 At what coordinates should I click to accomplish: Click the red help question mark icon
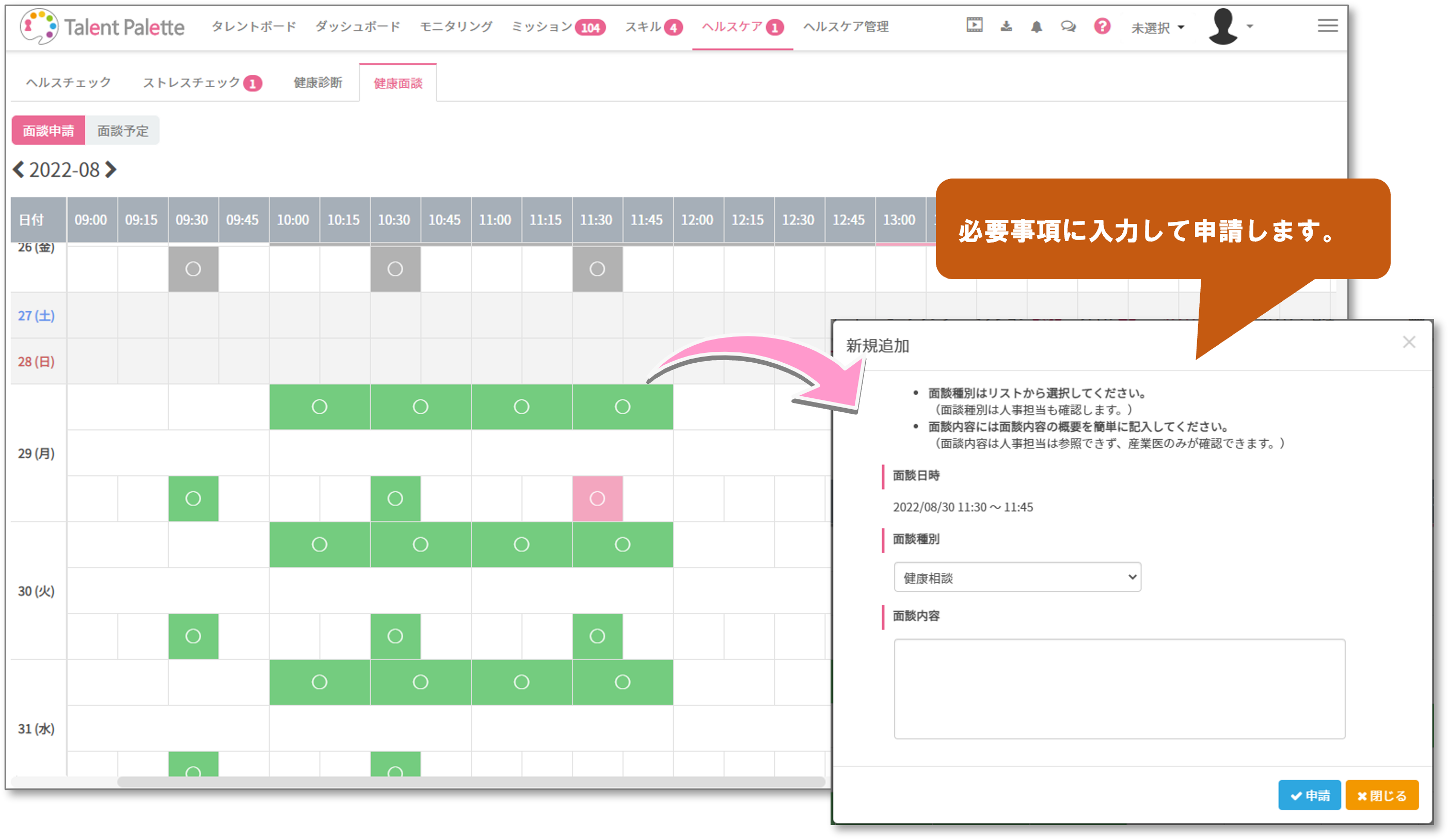(1102, 26)
